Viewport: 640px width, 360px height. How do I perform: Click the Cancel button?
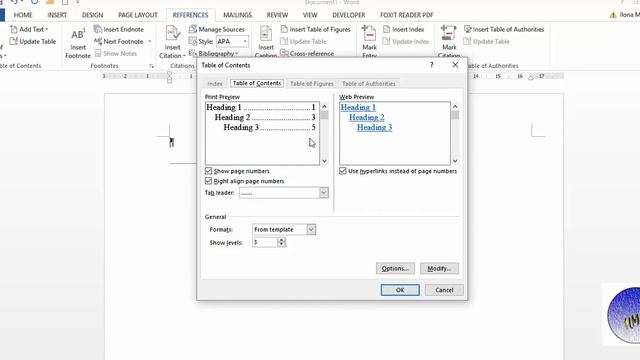coord(444,290)
